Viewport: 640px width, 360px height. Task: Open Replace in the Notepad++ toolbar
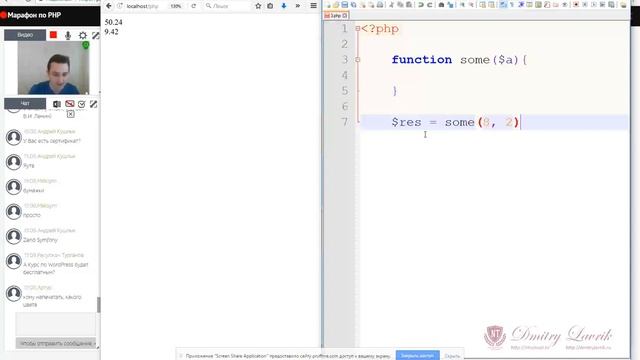pos(450,5)
